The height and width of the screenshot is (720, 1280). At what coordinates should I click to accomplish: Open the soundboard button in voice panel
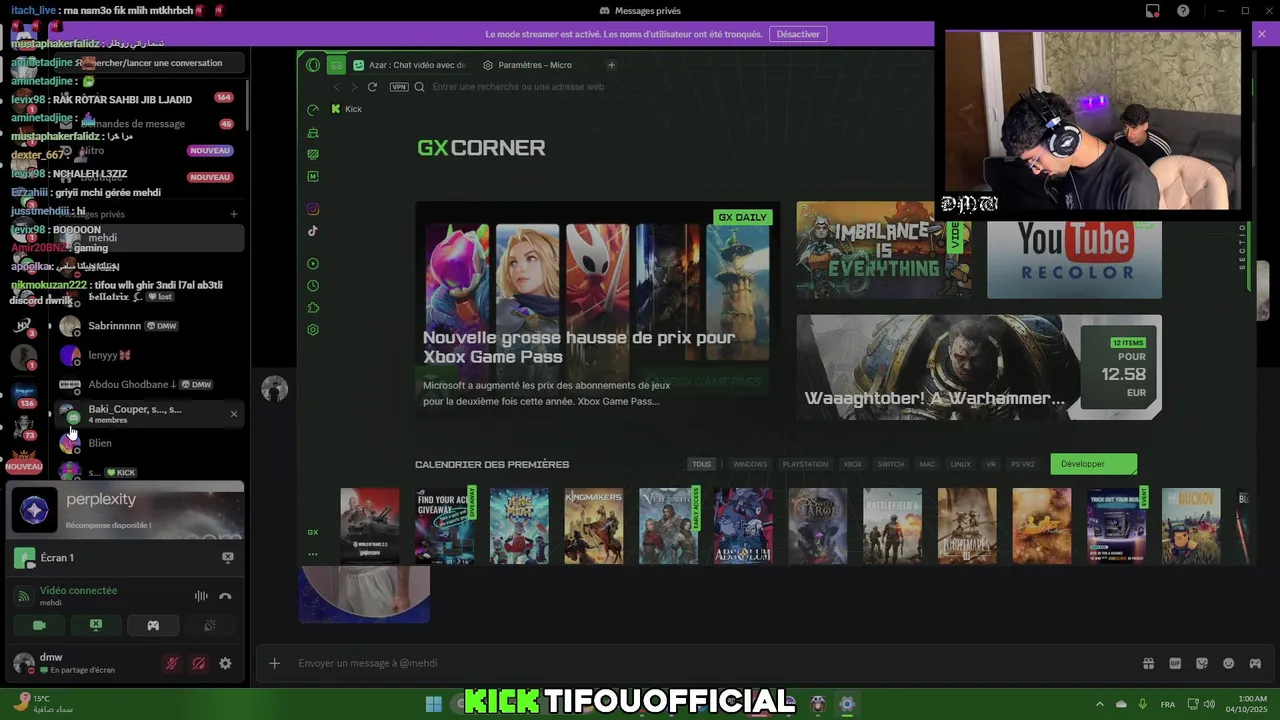tap(210, 625)
